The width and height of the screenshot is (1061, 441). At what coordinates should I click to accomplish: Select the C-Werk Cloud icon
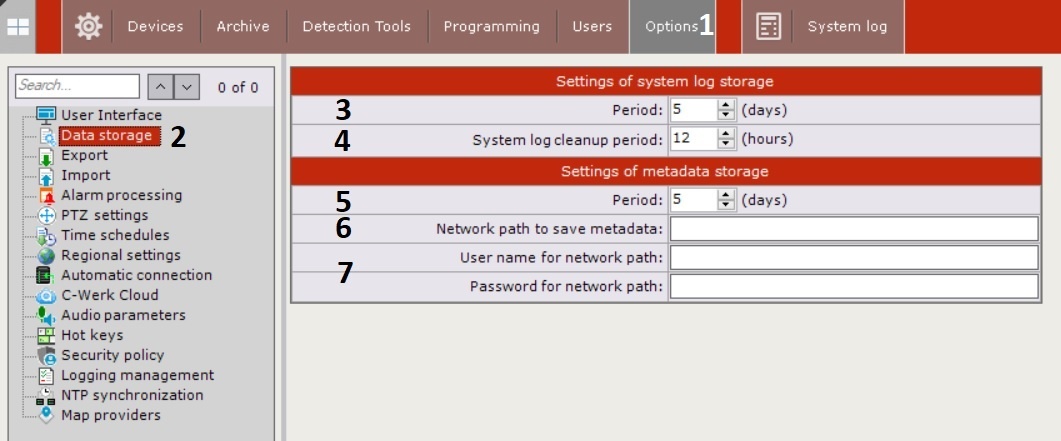coord(45,296)
